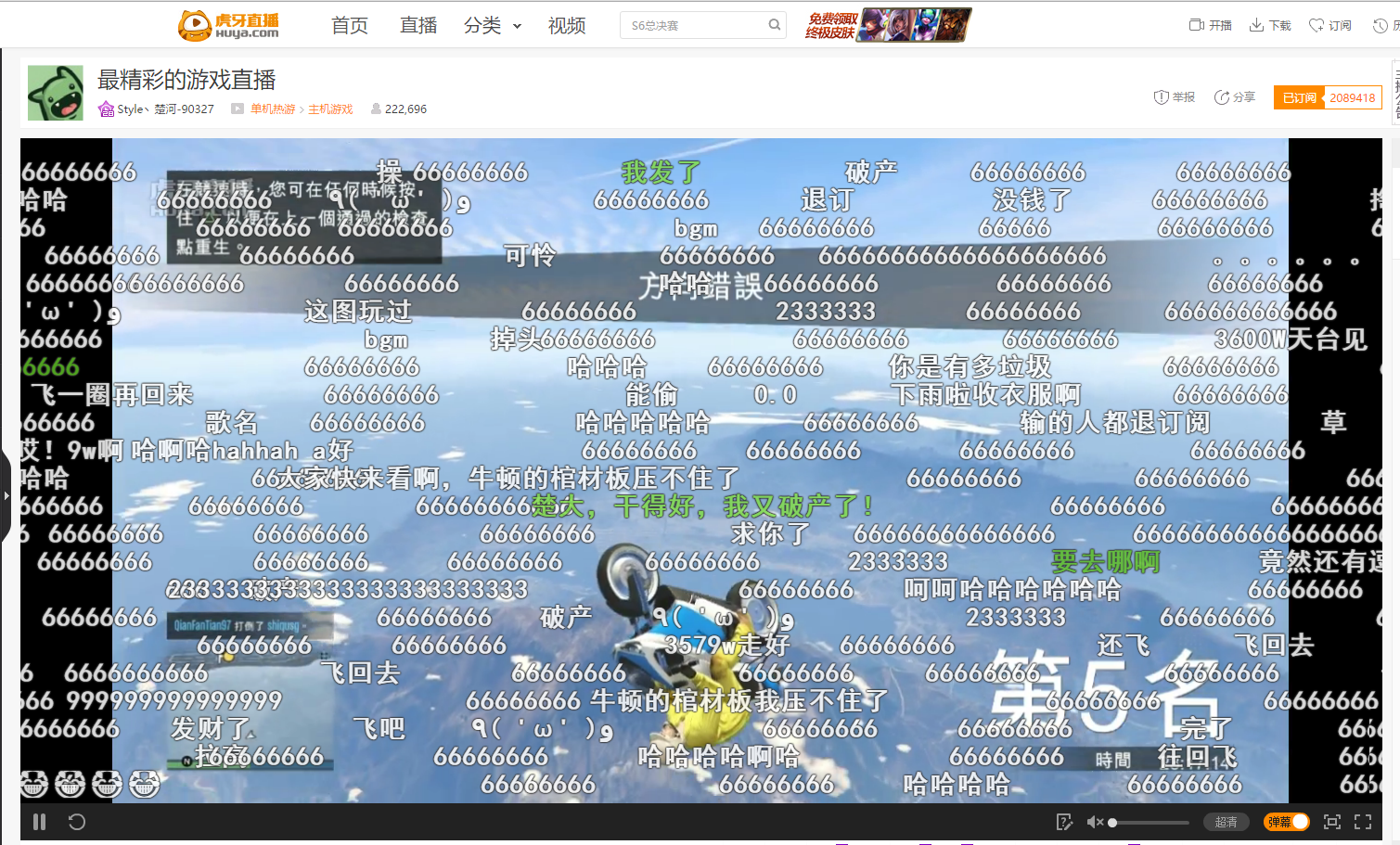Unmute the player volume speaker icon
The image size is (1400, 845).
1095,822
